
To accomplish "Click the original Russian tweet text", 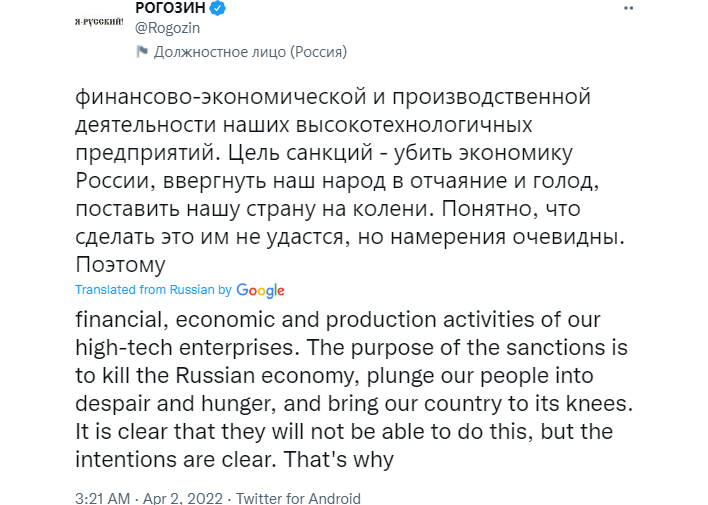I will pos(350,181).
